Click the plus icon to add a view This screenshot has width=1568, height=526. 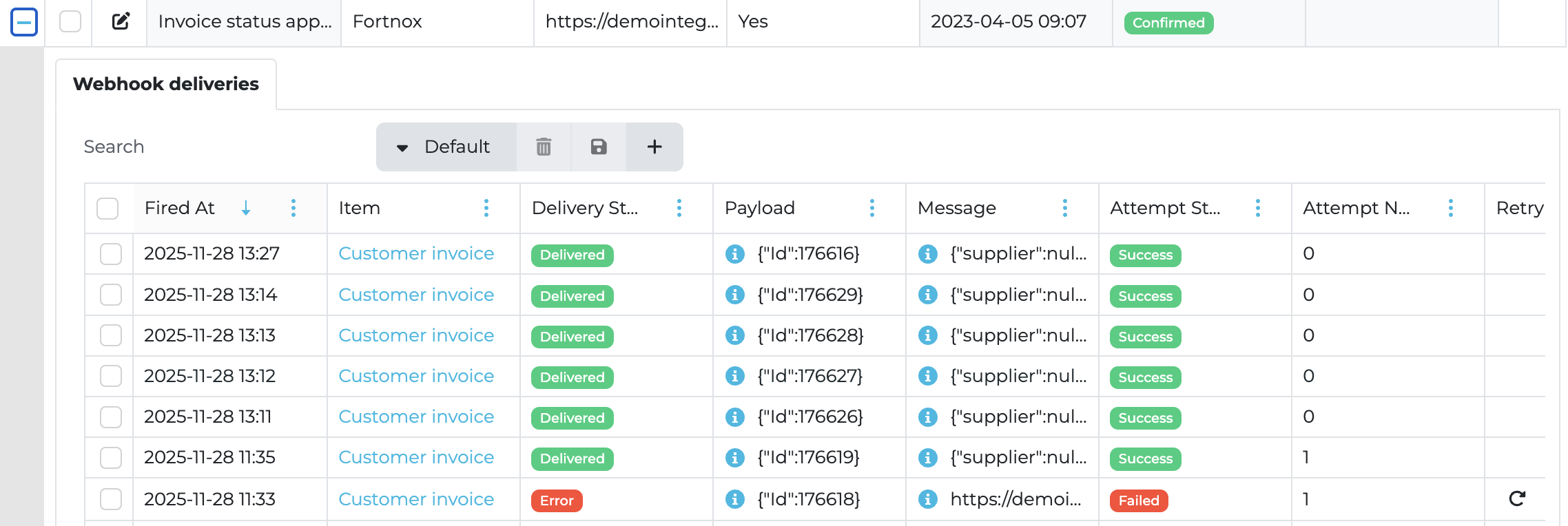click(654, 147)
